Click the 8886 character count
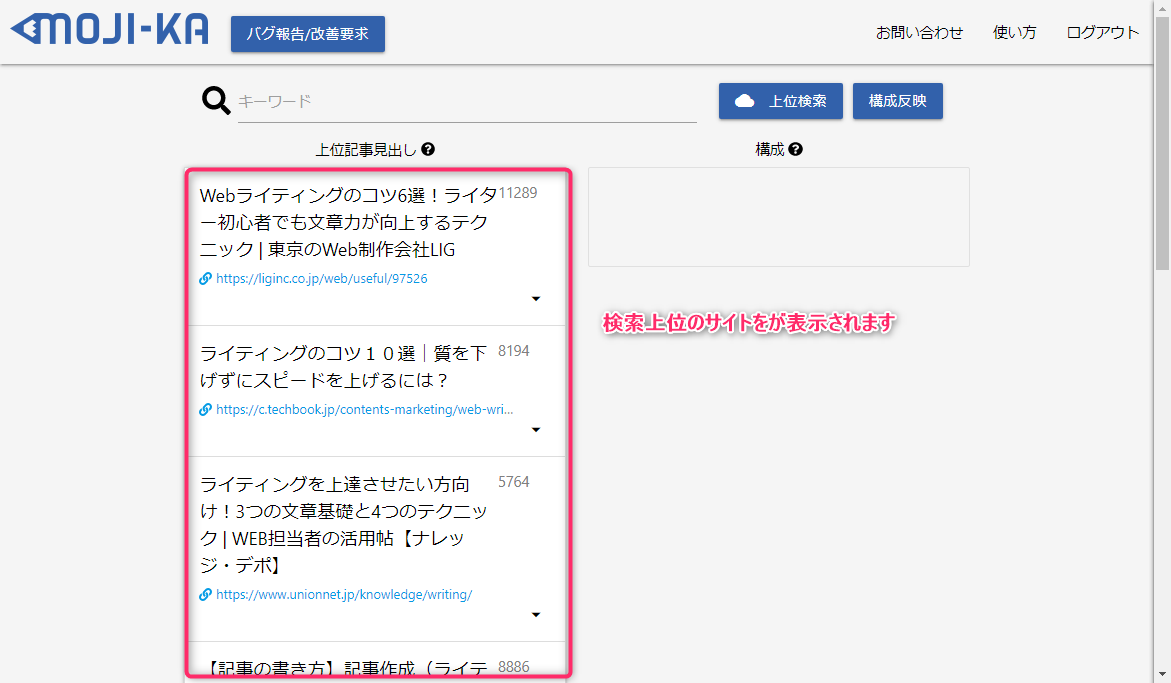The image size is (1171, 683). coord(514,667)
